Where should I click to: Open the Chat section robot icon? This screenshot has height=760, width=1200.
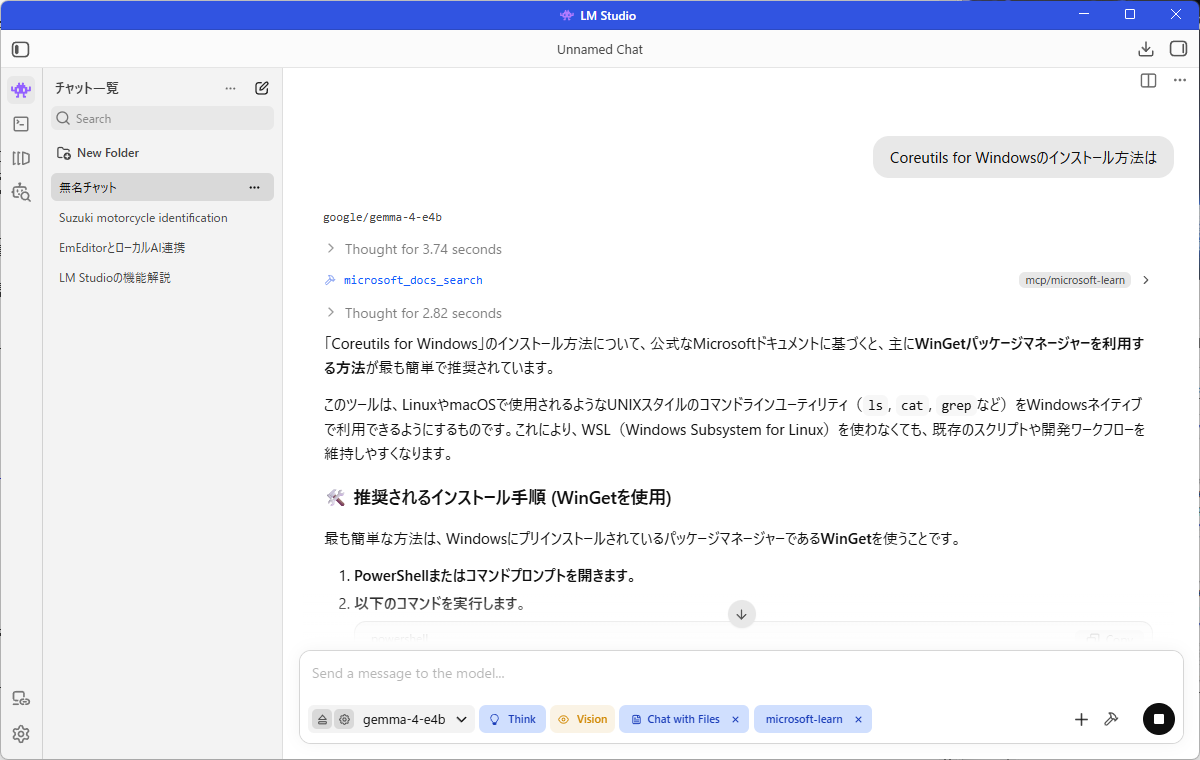(x=21, y=90)
